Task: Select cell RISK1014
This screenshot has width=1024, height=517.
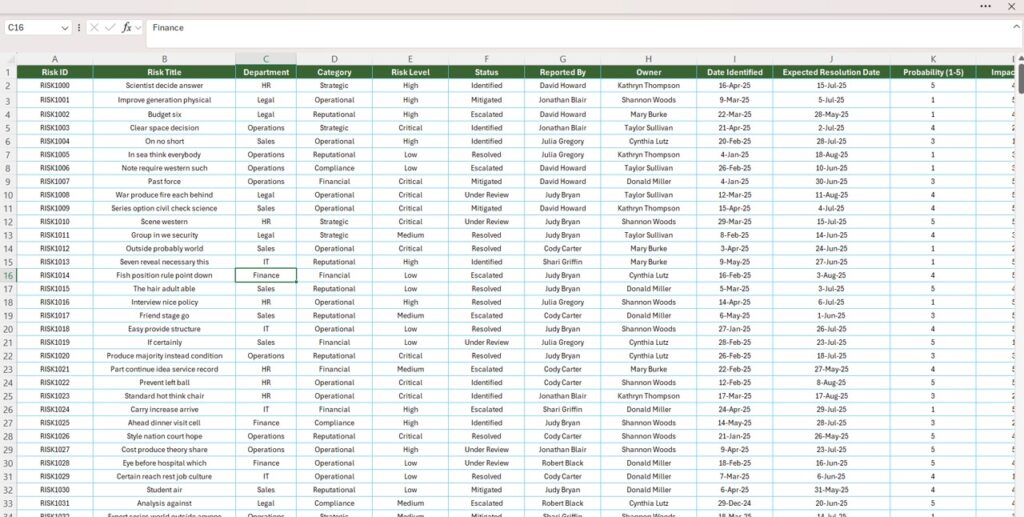Action: tap(55, 275)
